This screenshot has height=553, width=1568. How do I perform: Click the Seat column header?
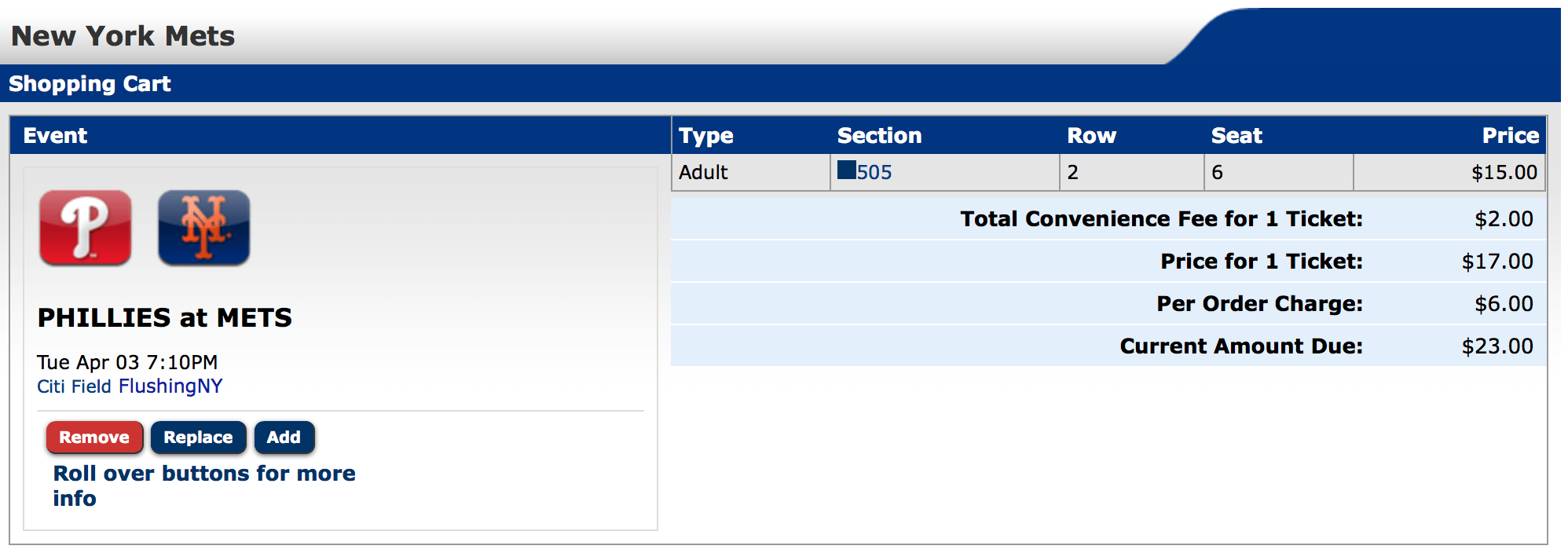coord(1236,136)
